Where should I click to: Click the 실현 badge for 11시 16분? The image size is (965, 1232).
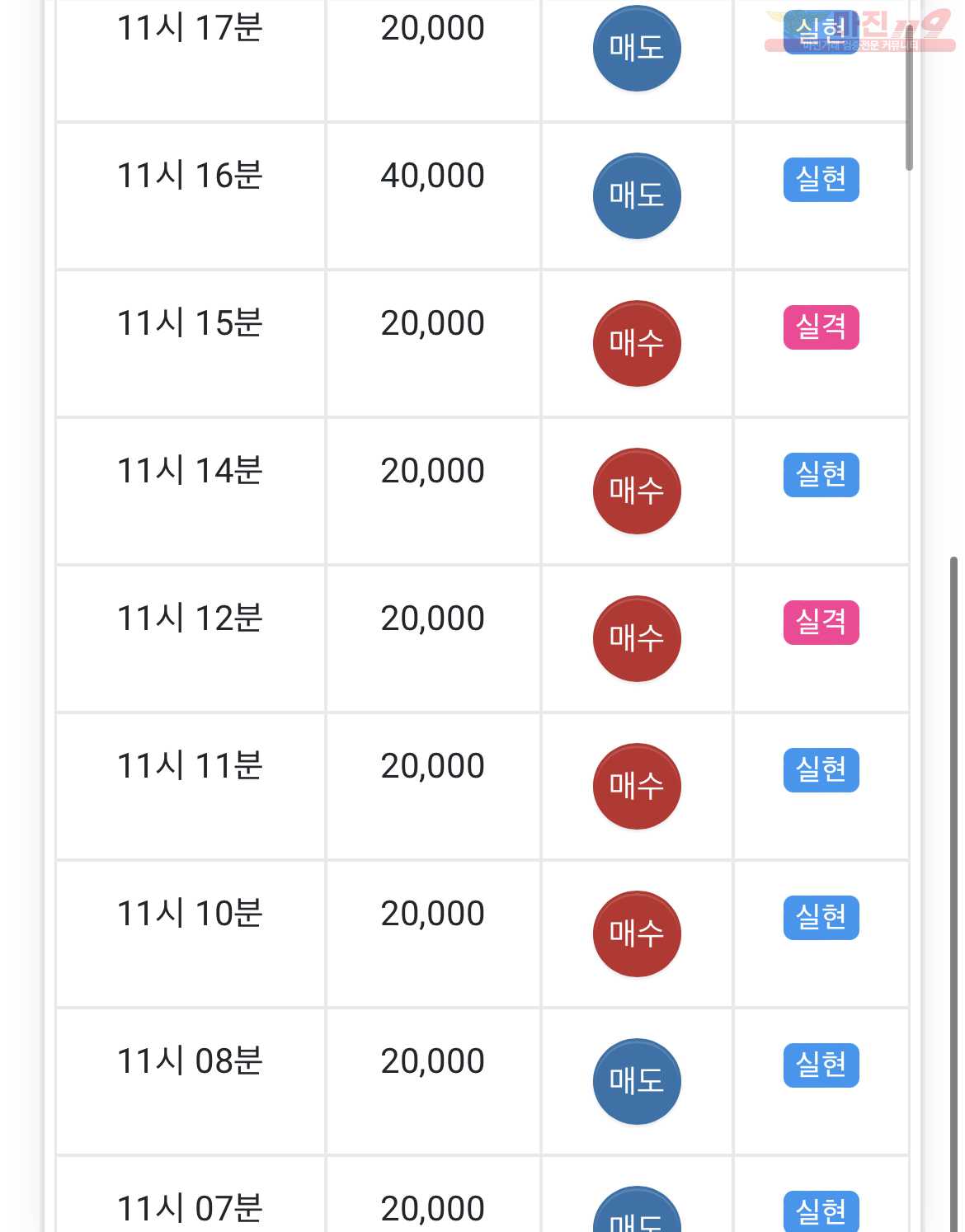pyautogui.click(x=821, y=180)
